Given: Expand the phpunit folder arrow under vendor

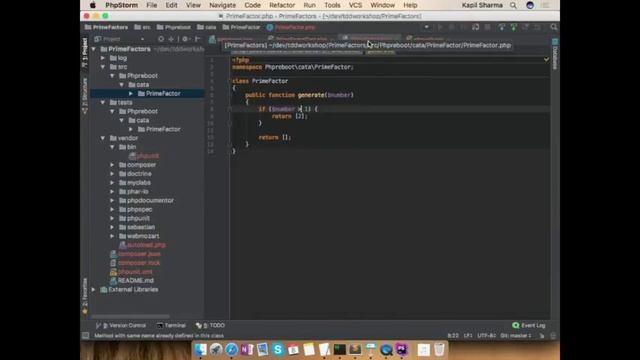Looking at the screenshot, I should [x=112, y=218].
